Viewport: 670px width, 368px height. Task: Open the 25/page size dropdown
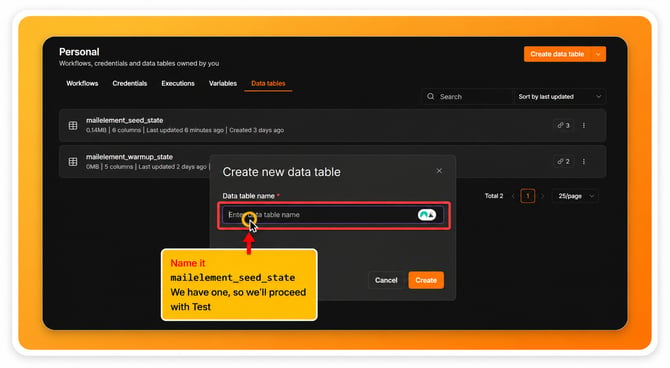pos(576,196)
